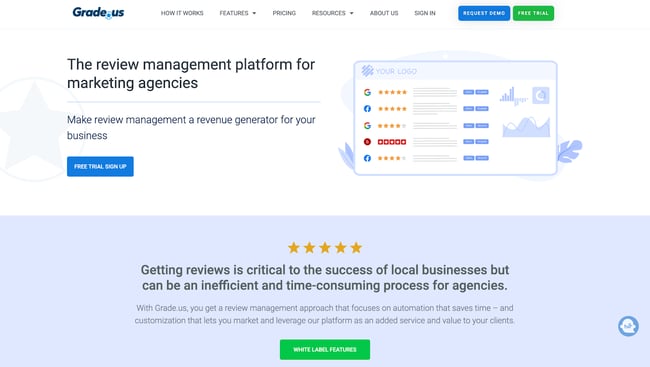
Task: Click the green Free Trial button
Action: pos(533,13)
